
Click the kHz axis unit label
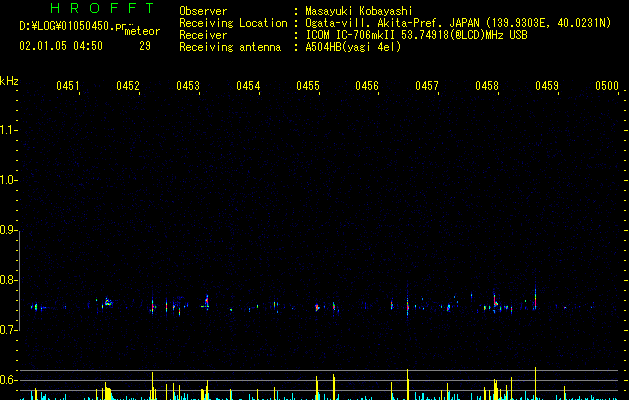[x=9, y=81]
